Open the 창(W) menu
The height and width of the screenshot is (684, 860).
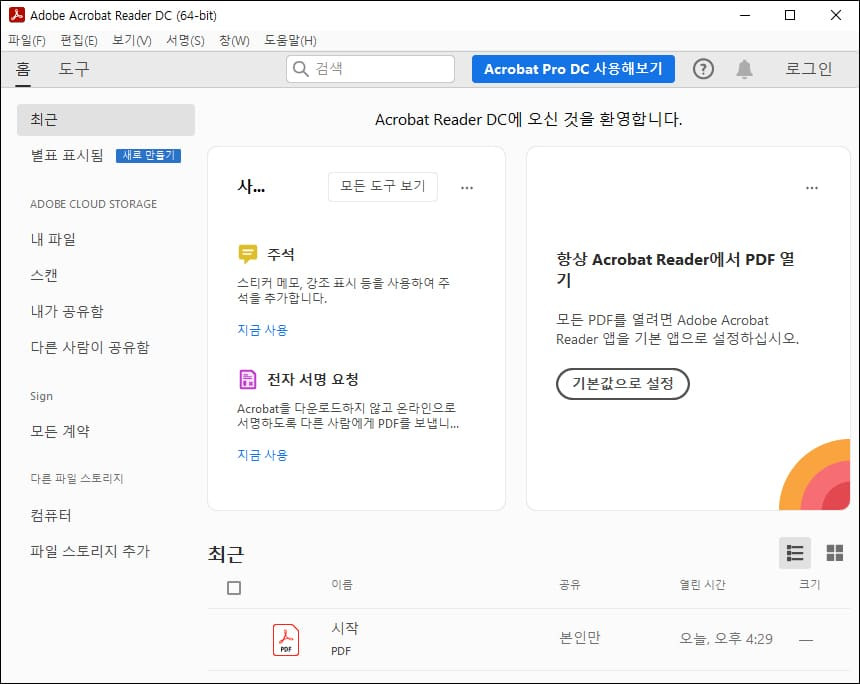pyautogui.click(x=233, y=40)
